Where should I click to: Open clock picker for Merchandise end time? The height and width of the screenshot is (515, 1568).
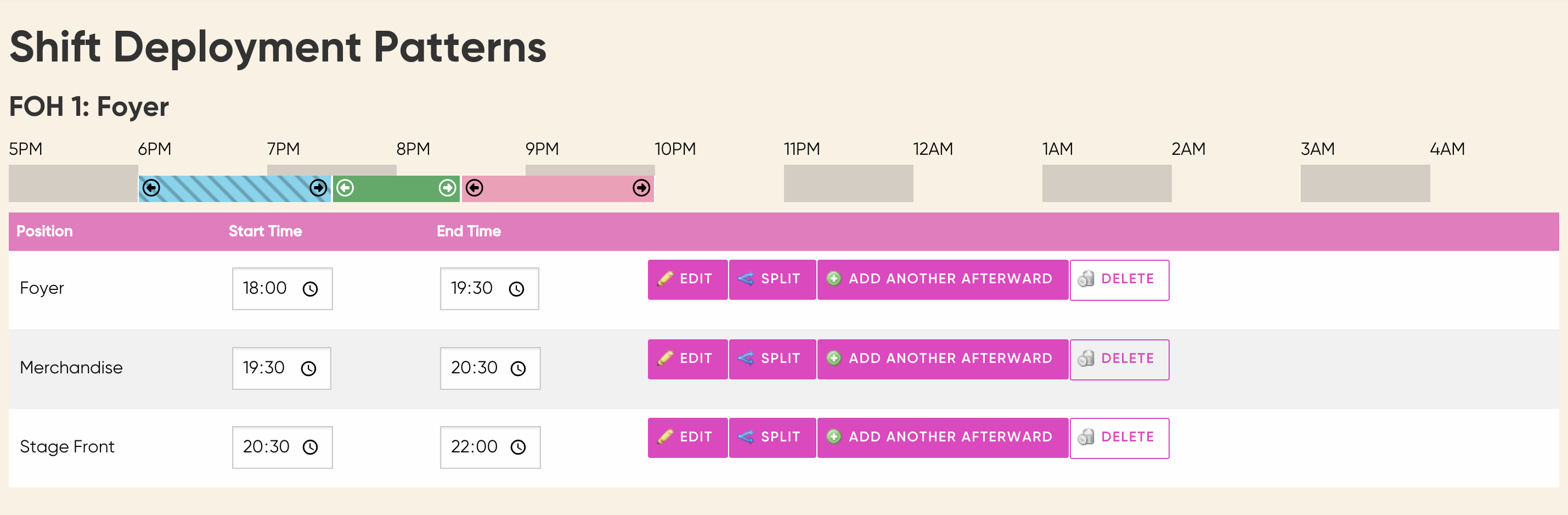click(x=518, y=368)
